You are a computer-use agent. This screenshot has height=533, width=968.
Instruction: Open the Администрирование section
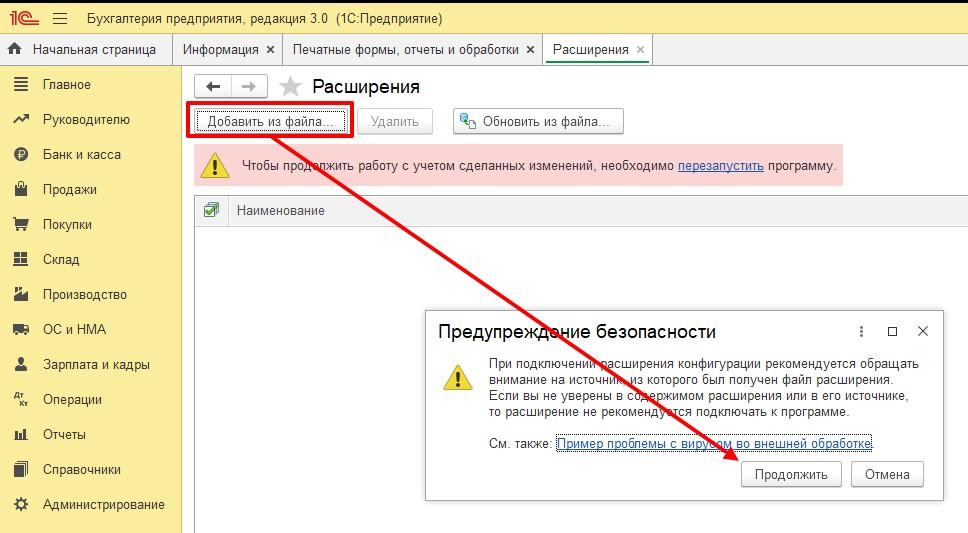coord(104,505)
